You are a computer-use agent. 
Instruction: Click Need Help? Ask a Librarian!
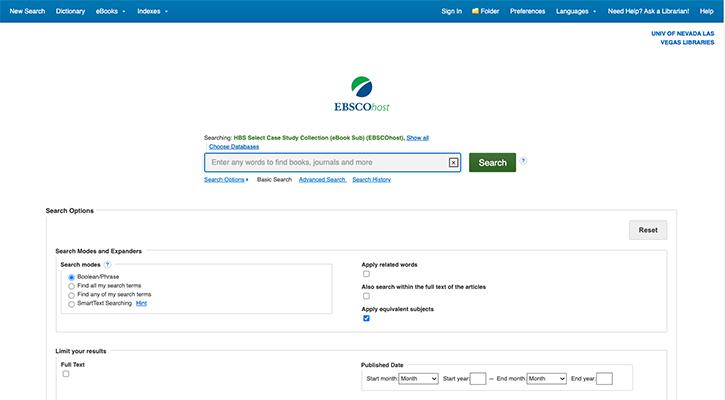coord(648,11)
